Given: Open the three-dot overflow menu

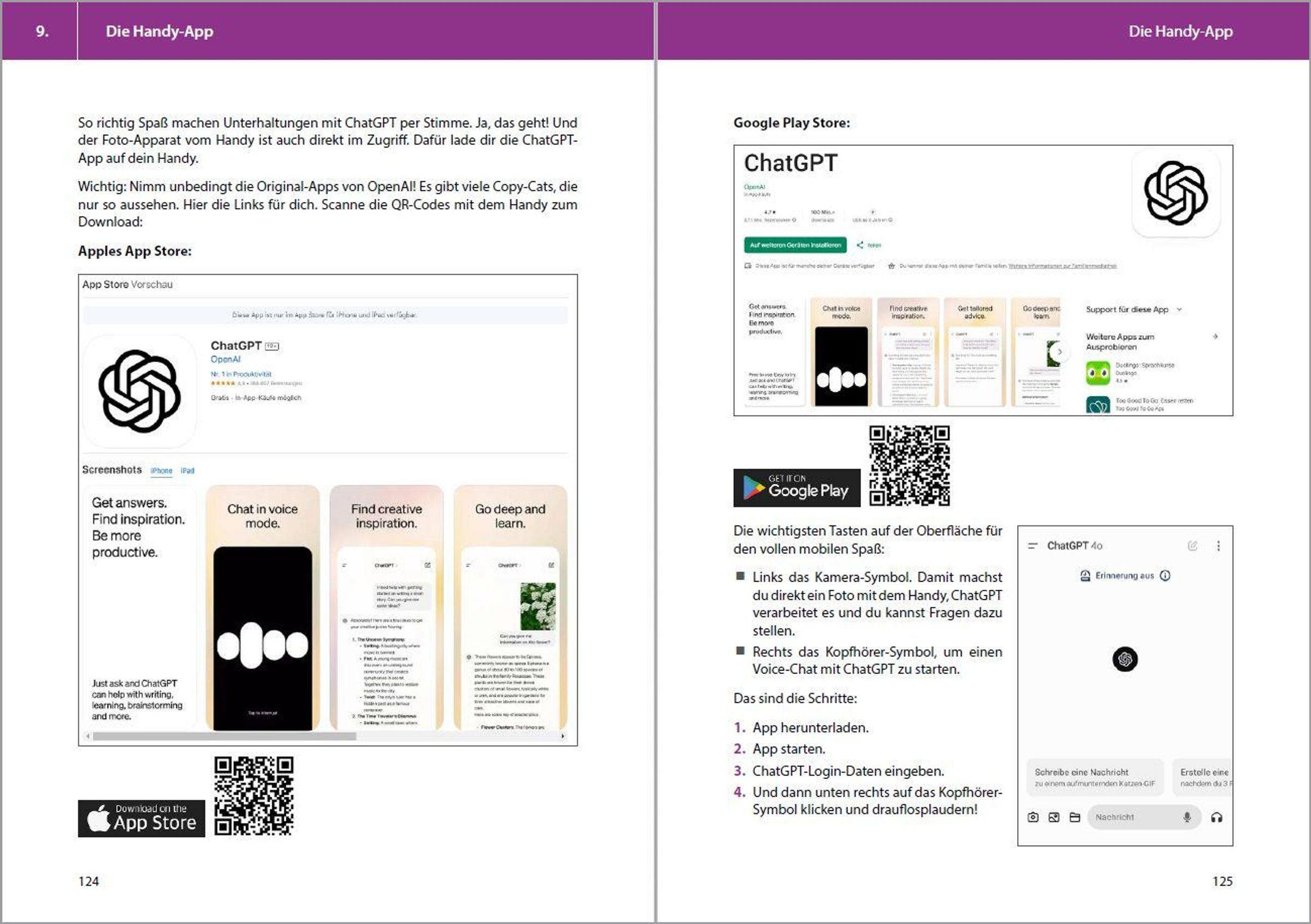Looking at the screenshot, I should tap(1219, 546).
